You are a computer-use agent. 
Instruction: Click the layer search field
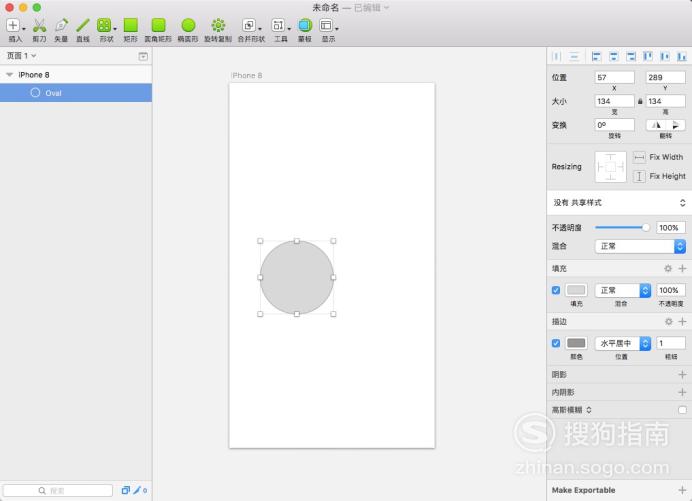tap(58, 490)
